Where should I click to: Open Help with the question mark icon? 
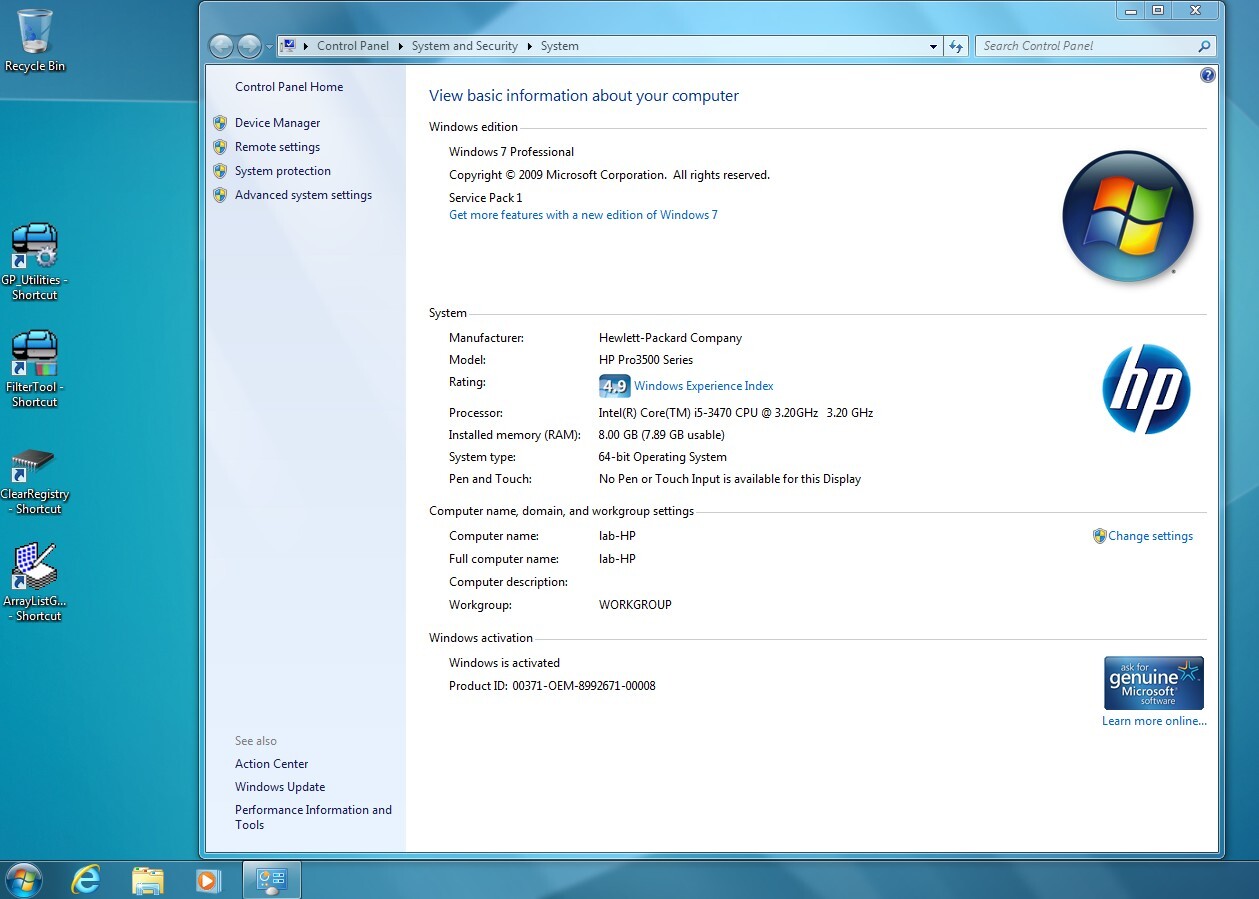[1208, 75]
